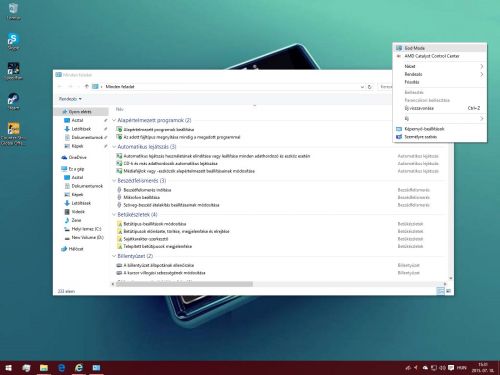Click the forward arrow in Explorer
Screen dimensions: 500x375
coord(70,86)
